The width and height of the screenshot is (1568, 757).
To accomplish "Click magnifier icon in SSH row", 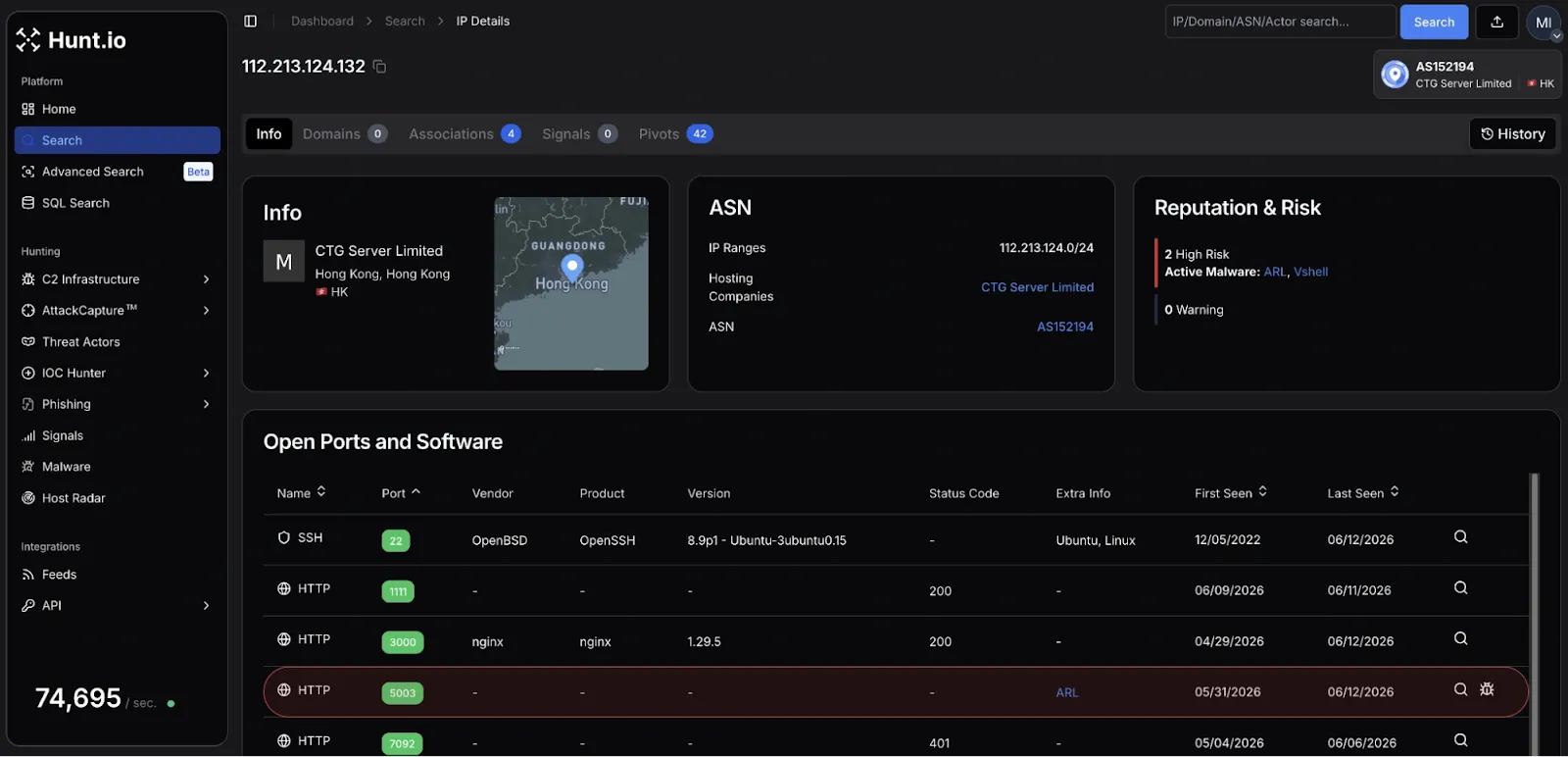I will pos(1460,537).
